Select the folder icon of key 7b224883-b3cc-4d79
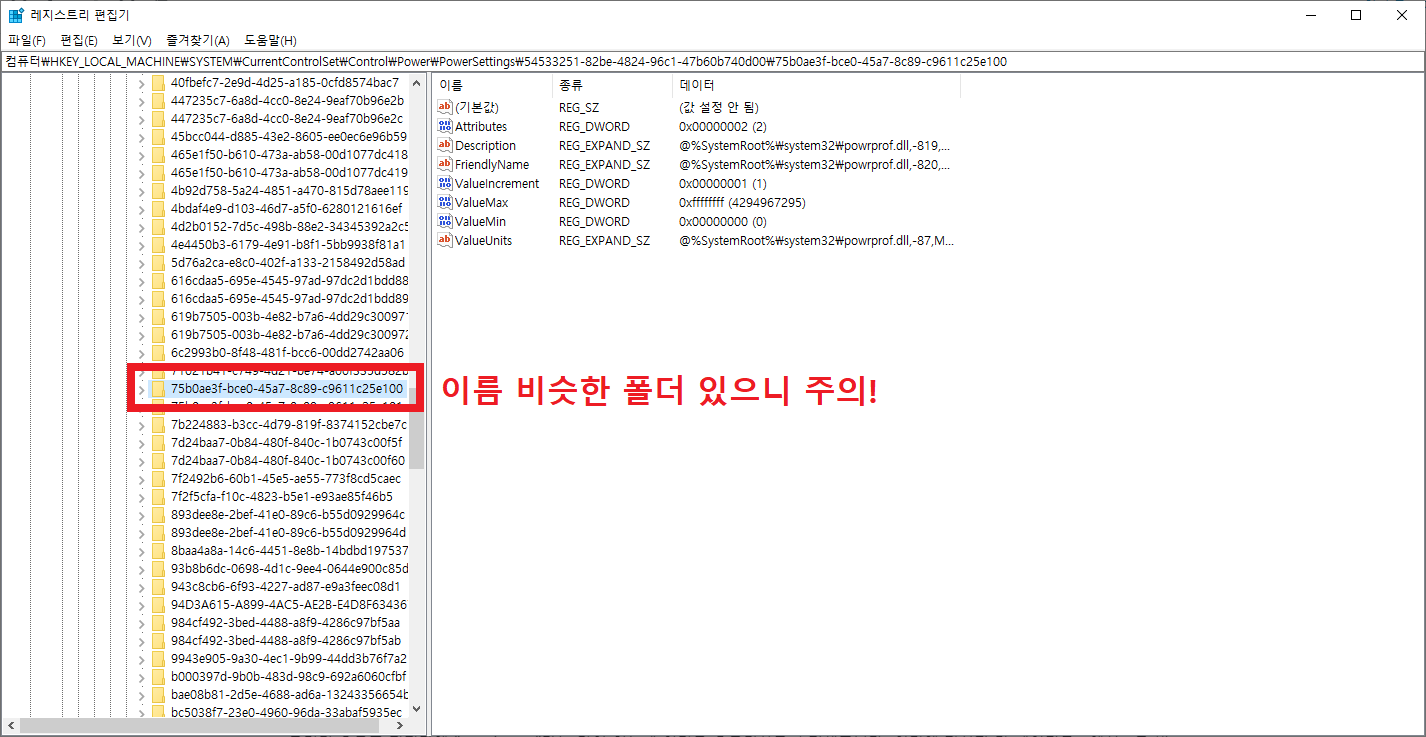The image size is (1426, 737). click(x=158, y=424)
